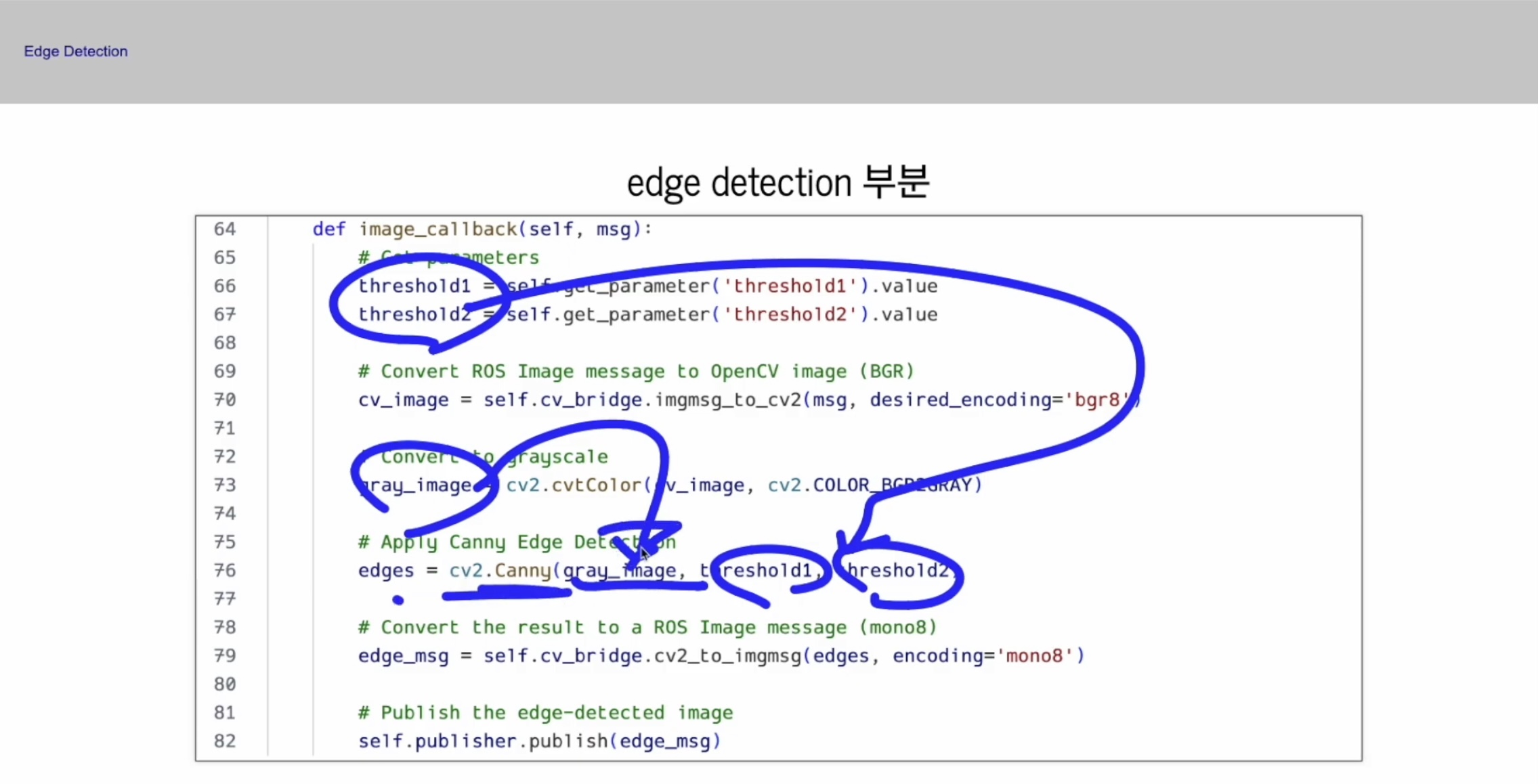Viewport: 1538px width, 784px height.
Task: Click the 'mono8' encoding string
Action: point(1034,656)
